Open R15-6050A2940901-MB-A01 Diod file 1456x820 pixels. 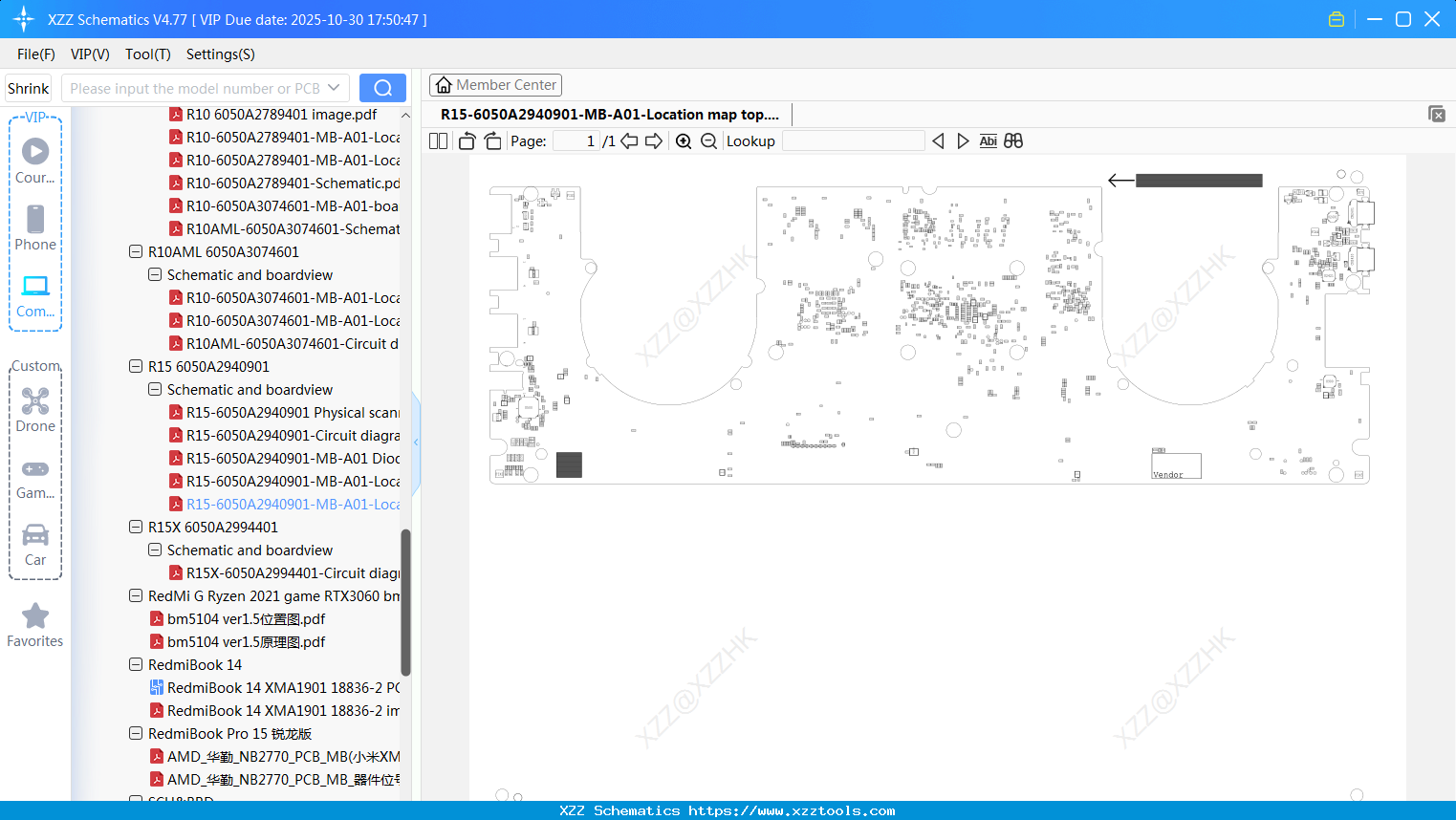tap(285, 459)
